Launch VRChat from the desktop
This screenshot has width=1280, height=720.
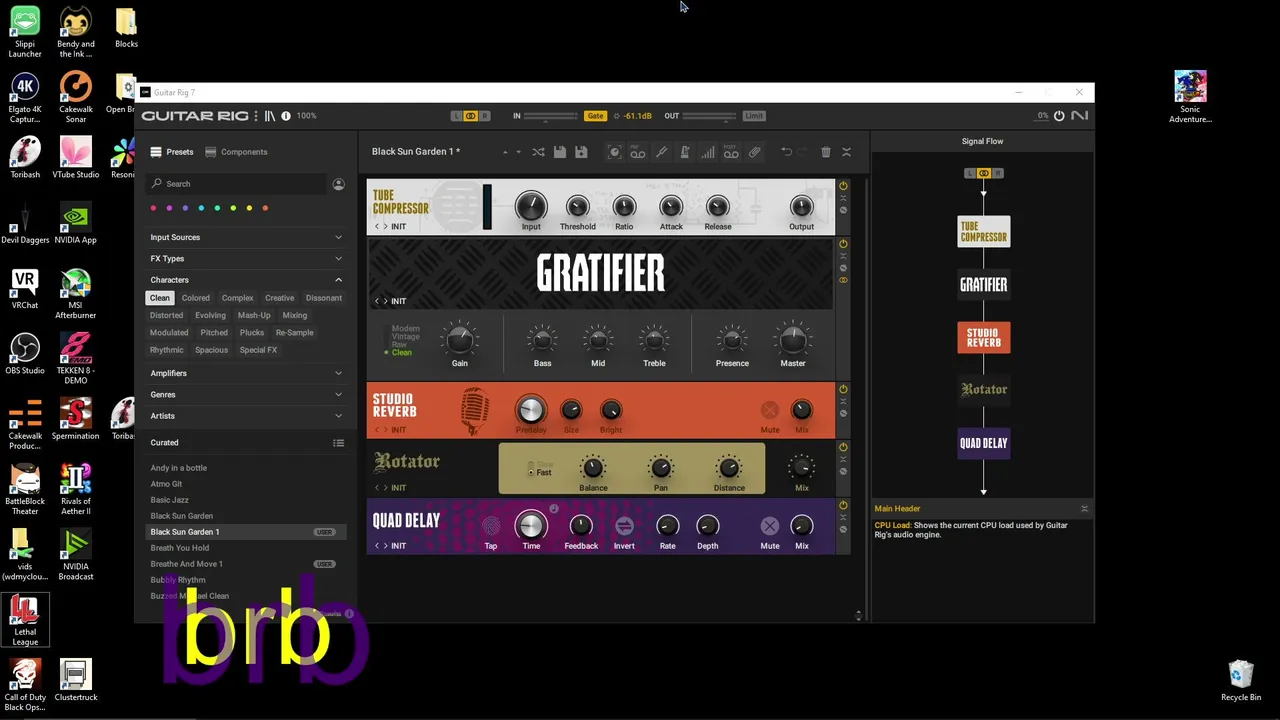25,288
